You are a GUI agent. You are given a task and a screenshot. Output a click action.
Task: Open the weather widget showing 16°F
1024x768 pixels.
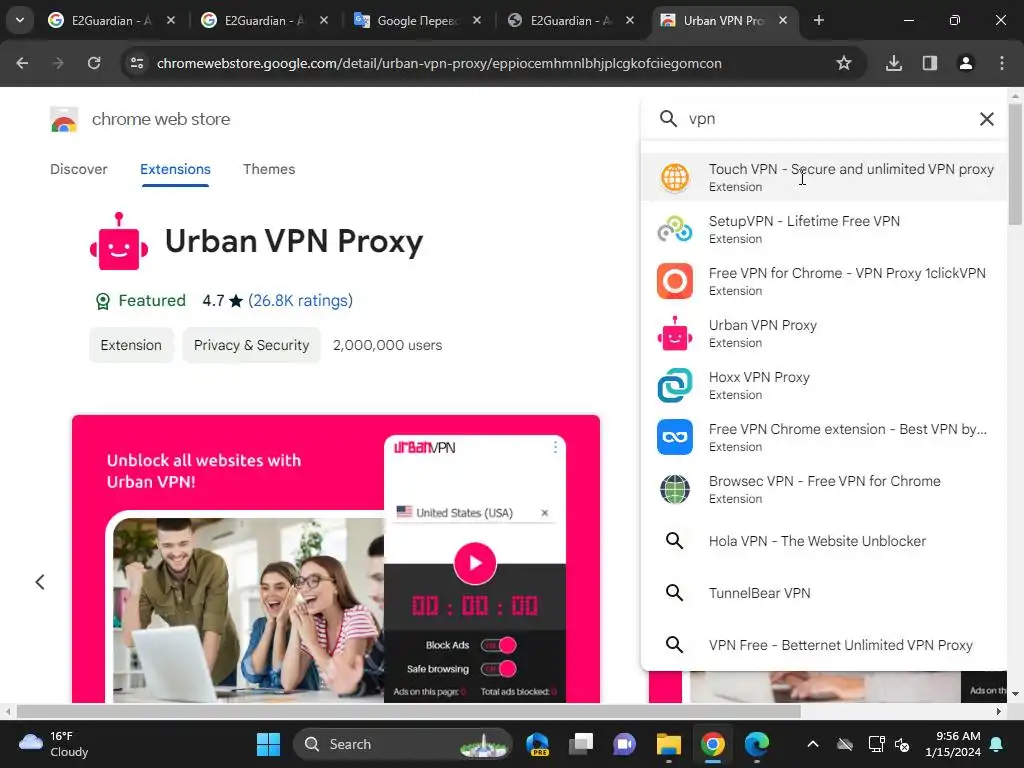(x=54, y=744)
